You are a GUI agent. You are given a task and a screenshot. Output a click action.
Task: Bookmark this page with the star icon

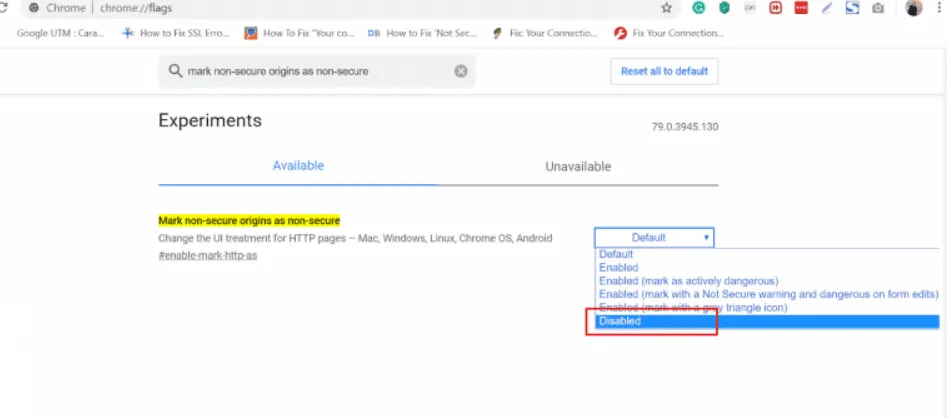click(x=666, y=8)
